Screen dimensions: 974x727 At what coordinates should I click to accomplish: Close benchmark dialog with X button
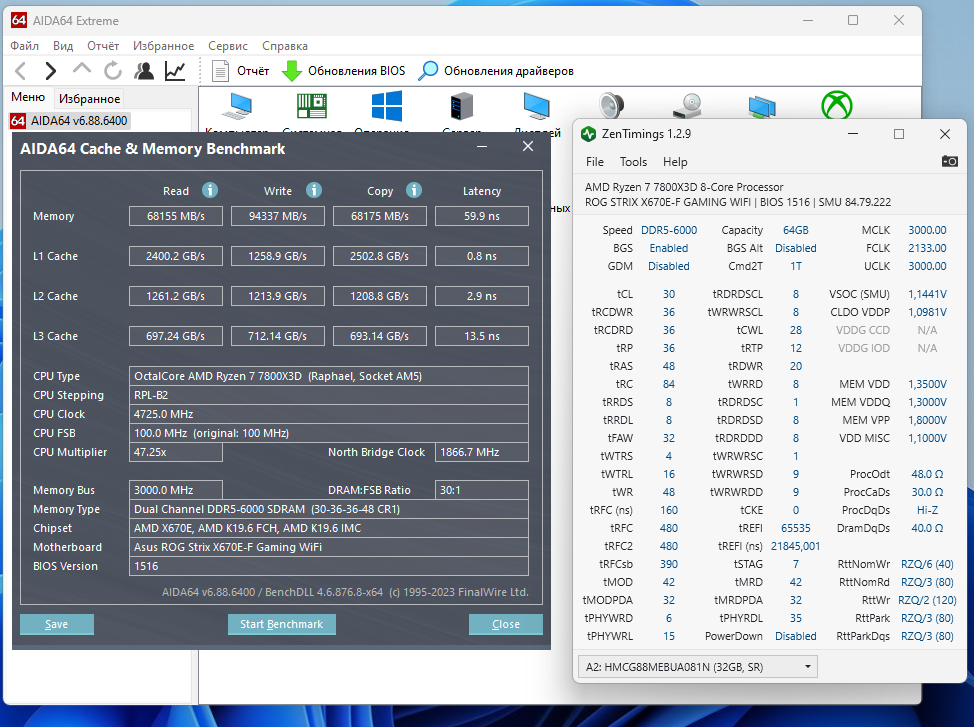527,147
